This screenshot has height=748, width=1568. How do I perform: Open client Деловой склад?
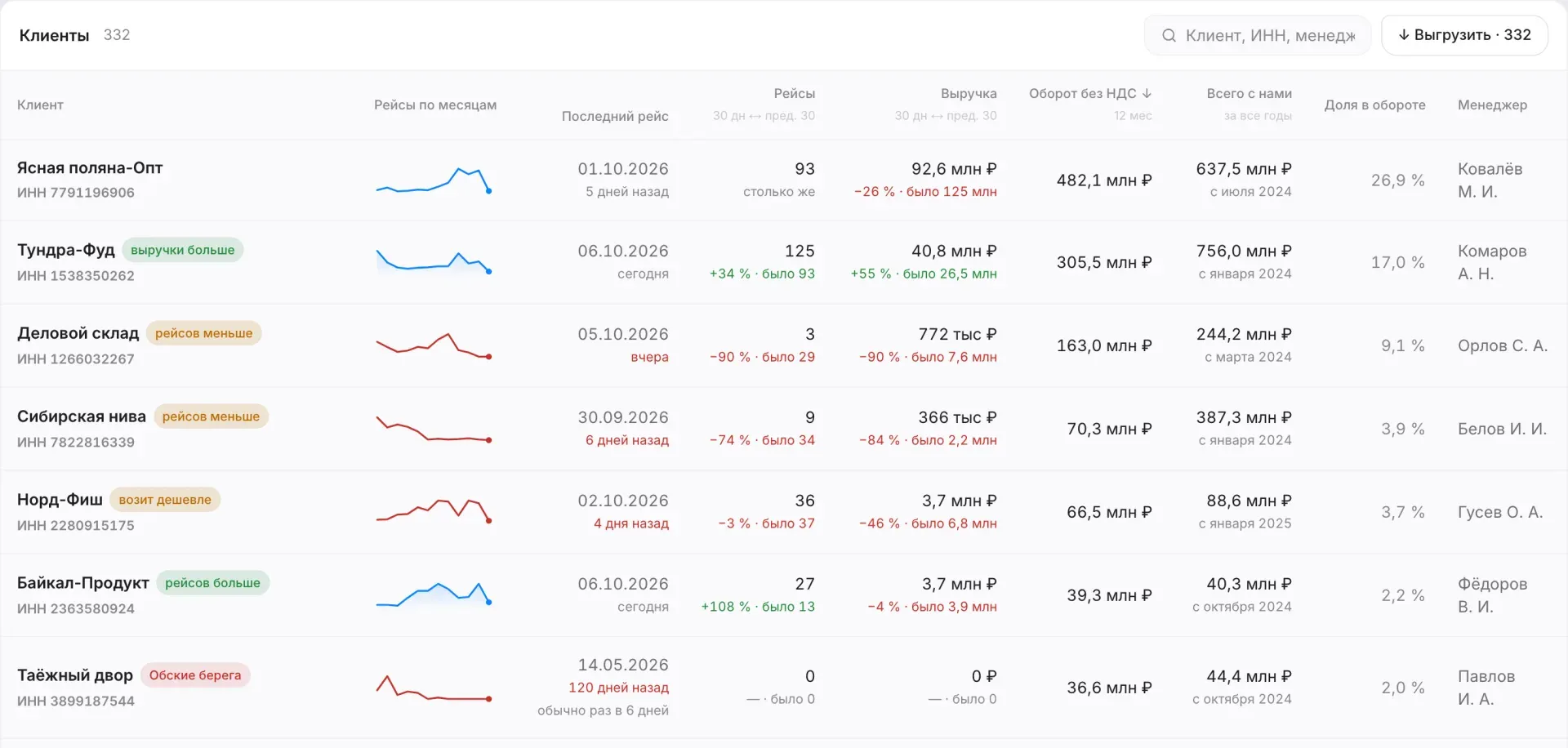coord(78,333)
